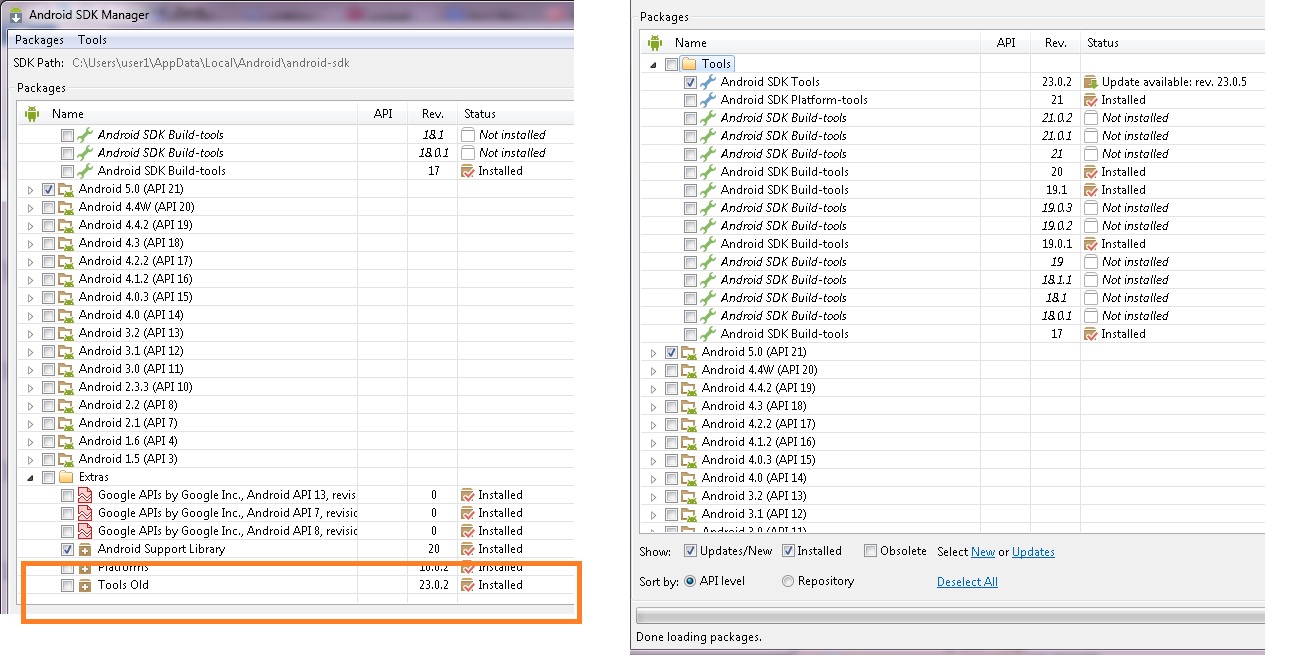Collapse the Tools tree group

point(653,64)
